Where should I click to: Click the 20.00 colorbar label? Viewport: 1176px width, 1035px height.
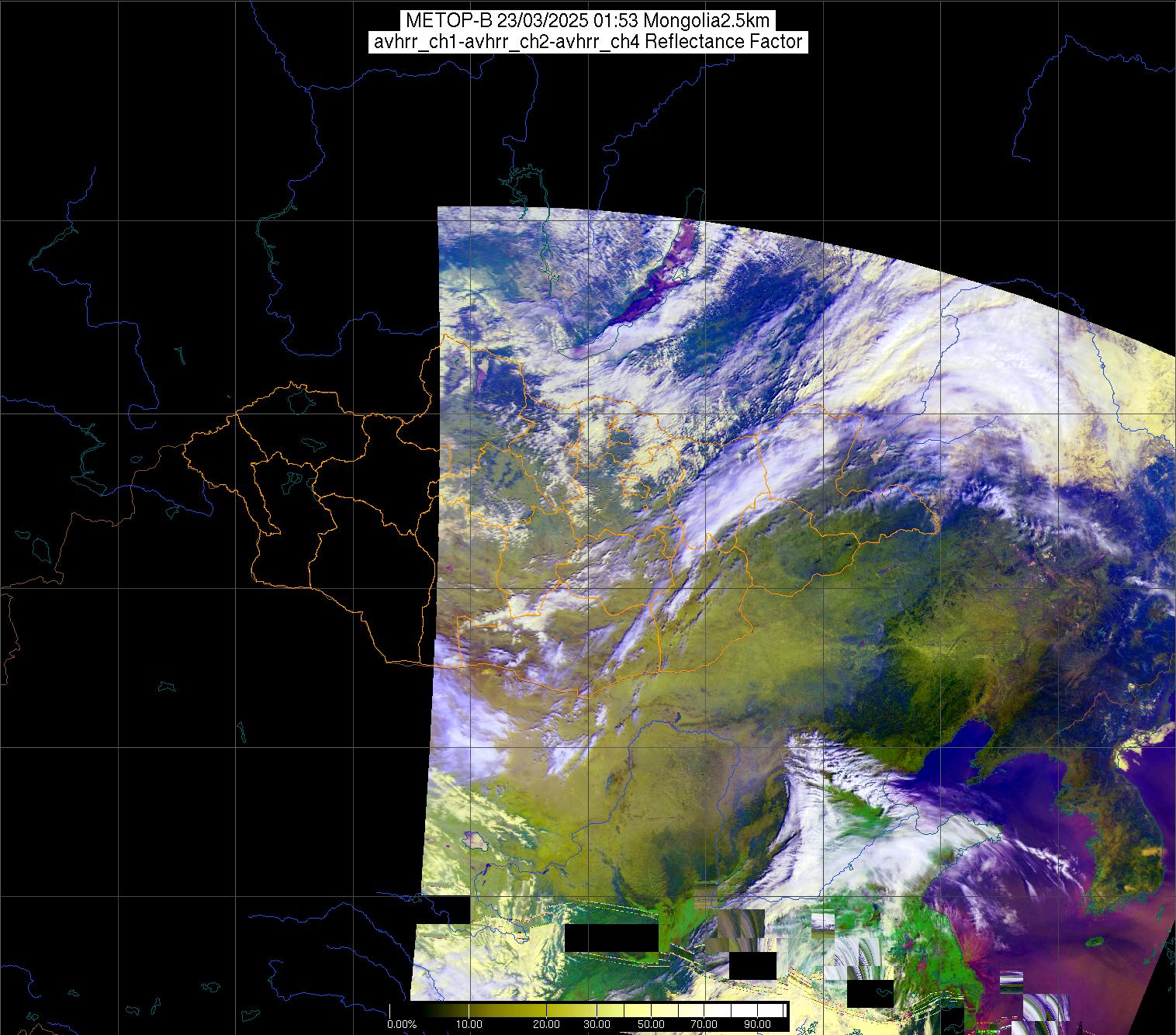tap(545, 1026)
